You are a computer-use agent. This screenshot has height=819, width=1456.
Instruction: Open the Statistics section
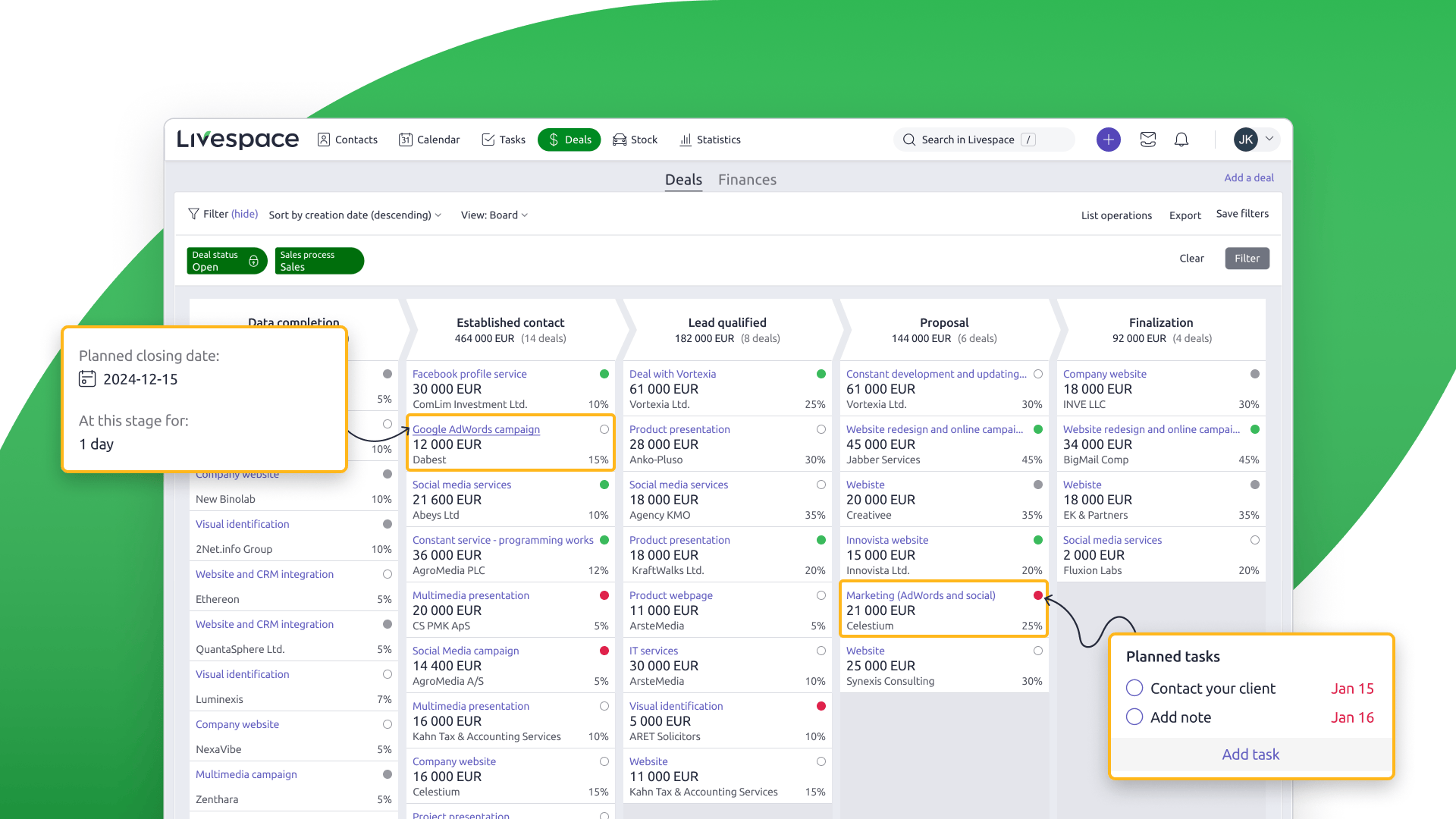tap(711, 140)
